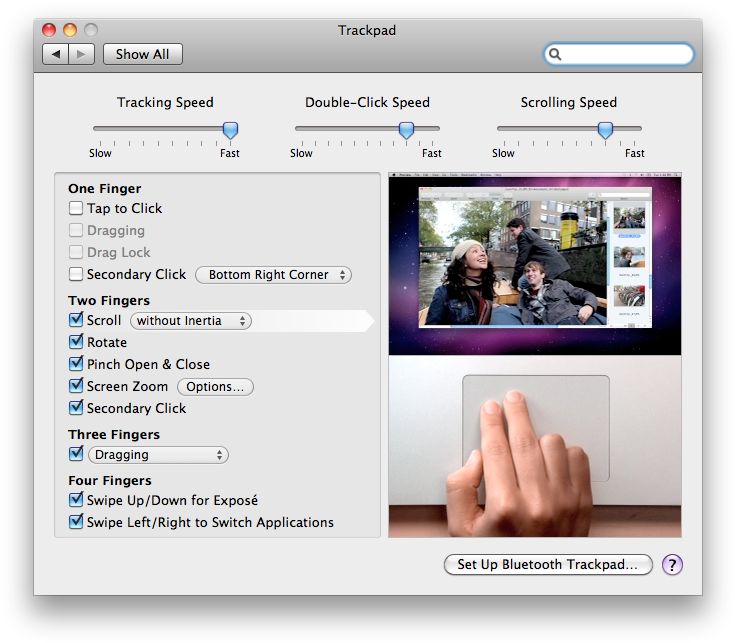Click the Scrolling Speed slider handle
735x643 pixels.
point(605,130)
